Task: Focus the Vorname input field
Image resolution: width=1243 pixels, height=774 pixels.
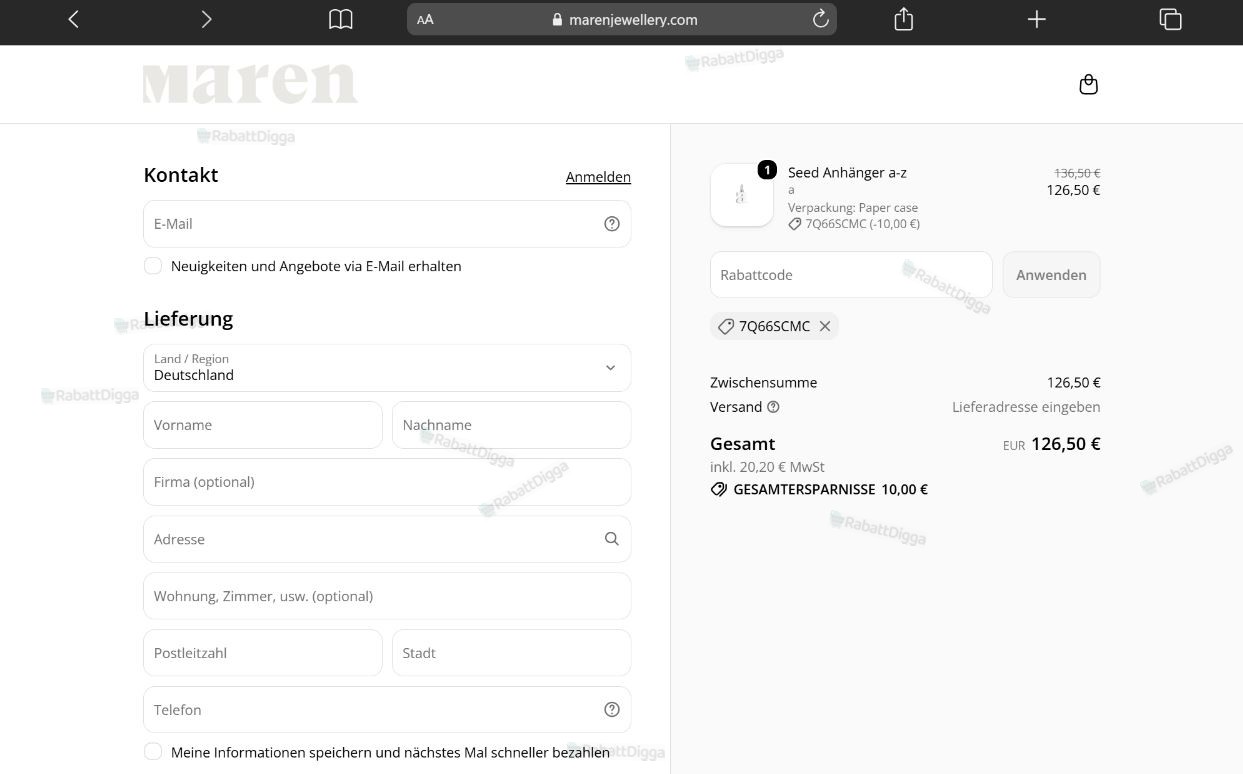Action: (x=263, y=425)
